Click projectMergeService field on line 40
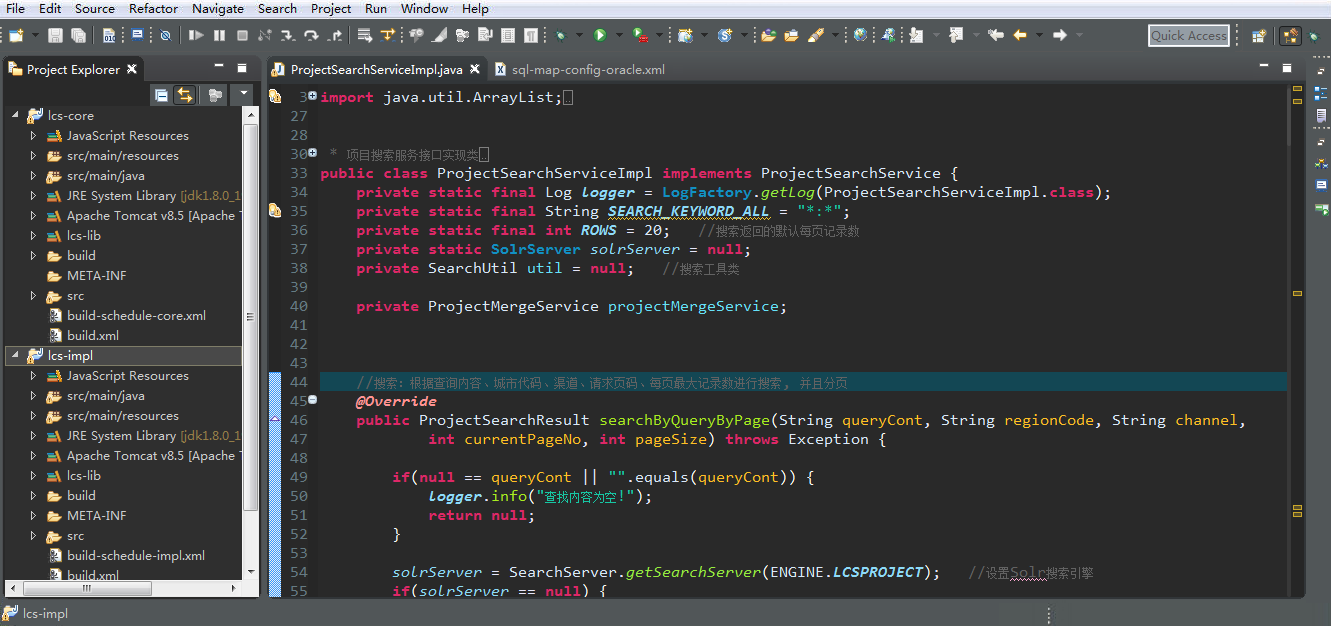Viewport: 1331px width, 626px height. (x=693, y=306)
